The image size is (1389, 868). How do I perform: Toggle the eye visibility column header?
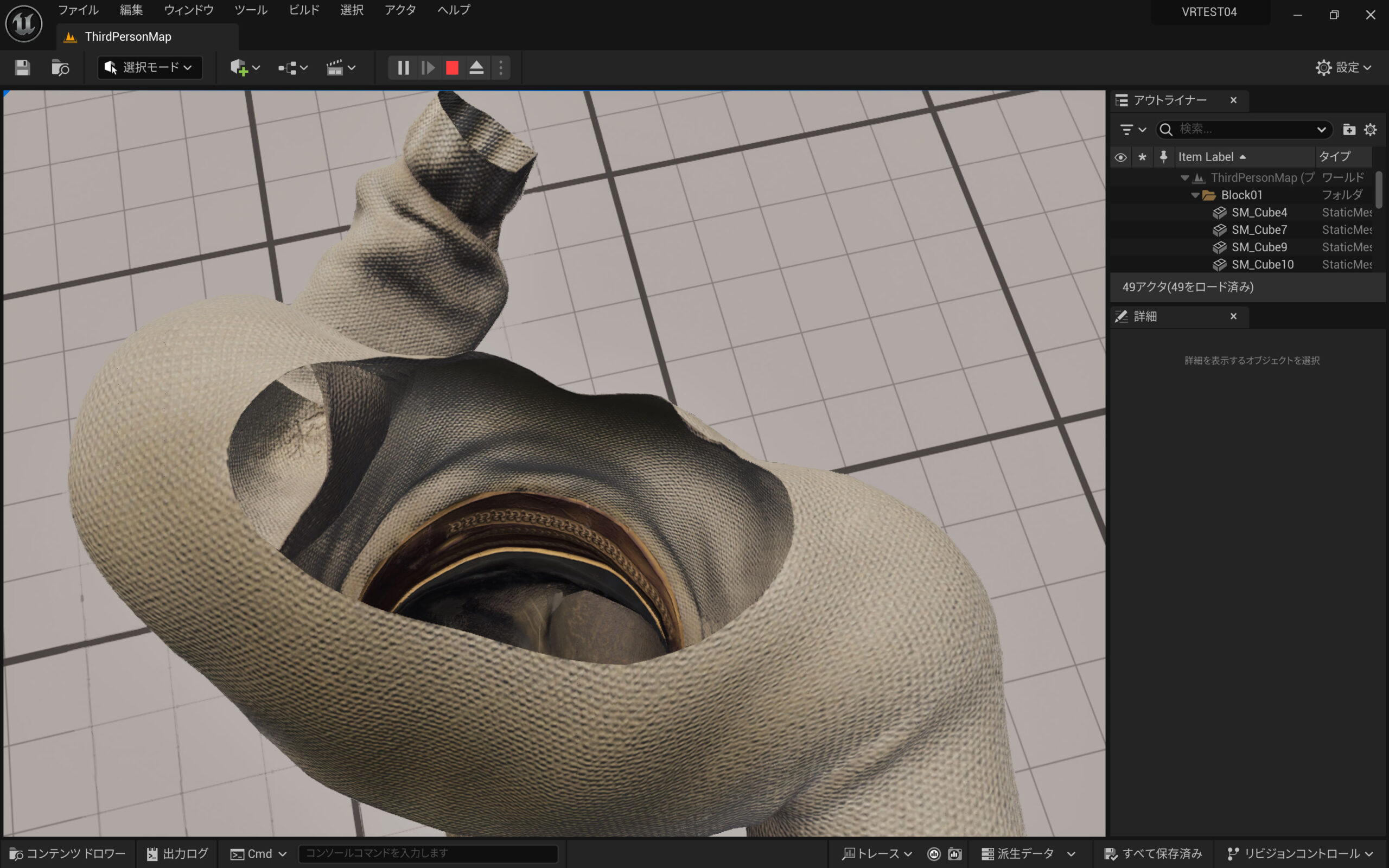coord(1120,157)
